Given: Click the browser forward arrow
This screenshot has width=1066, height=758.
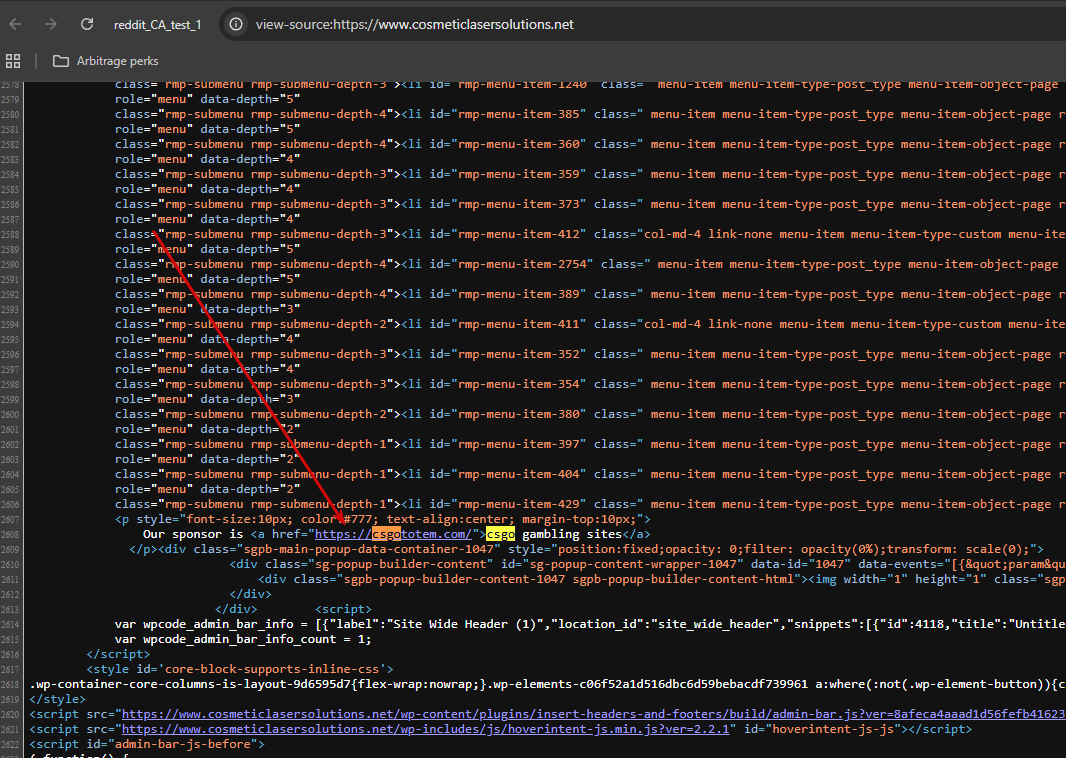Looking at the screenshot, I should coord(51,24).
